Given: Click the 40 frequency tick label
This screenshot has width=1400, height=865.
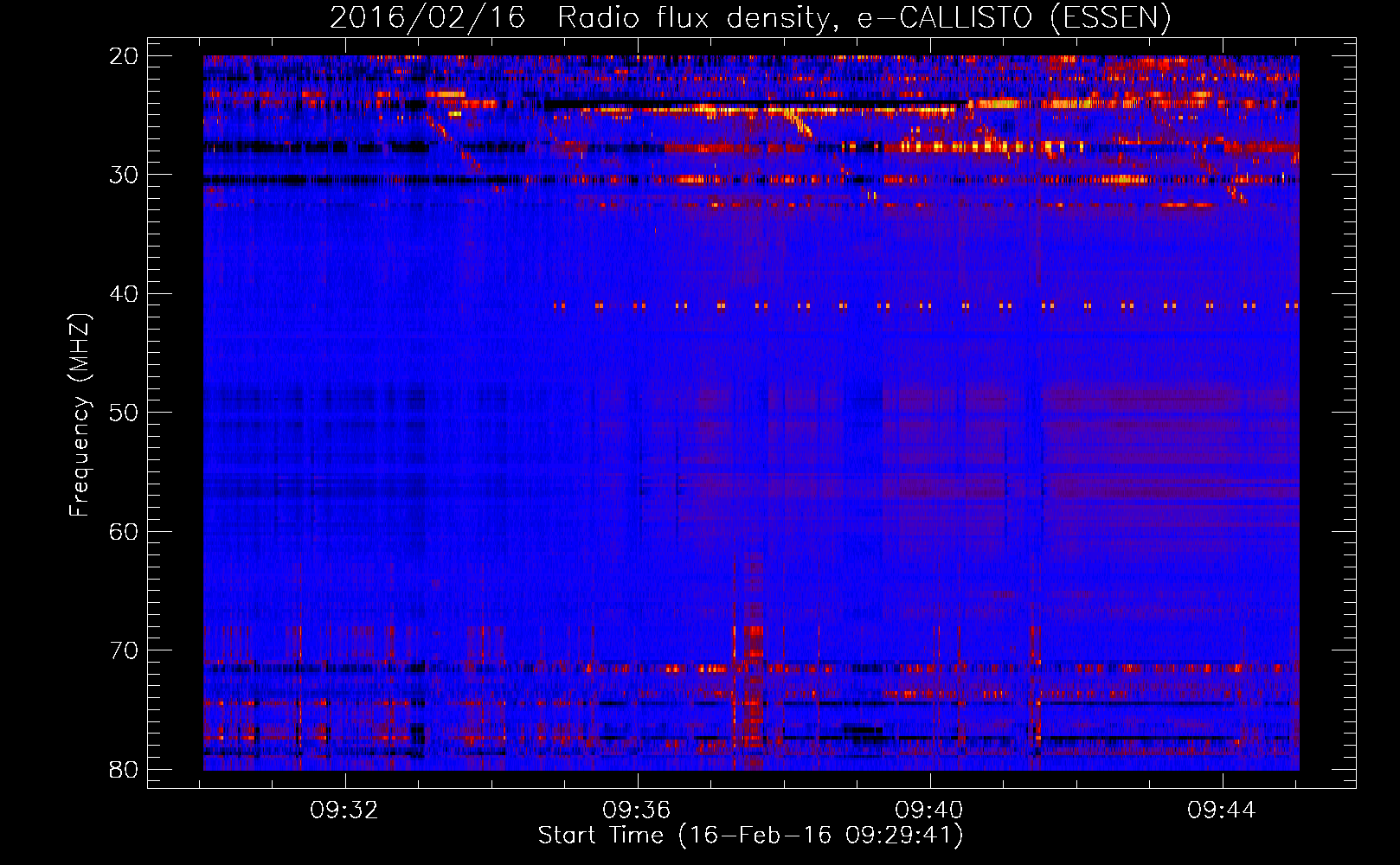Looking at the screenshot, I should pos(125,294).
